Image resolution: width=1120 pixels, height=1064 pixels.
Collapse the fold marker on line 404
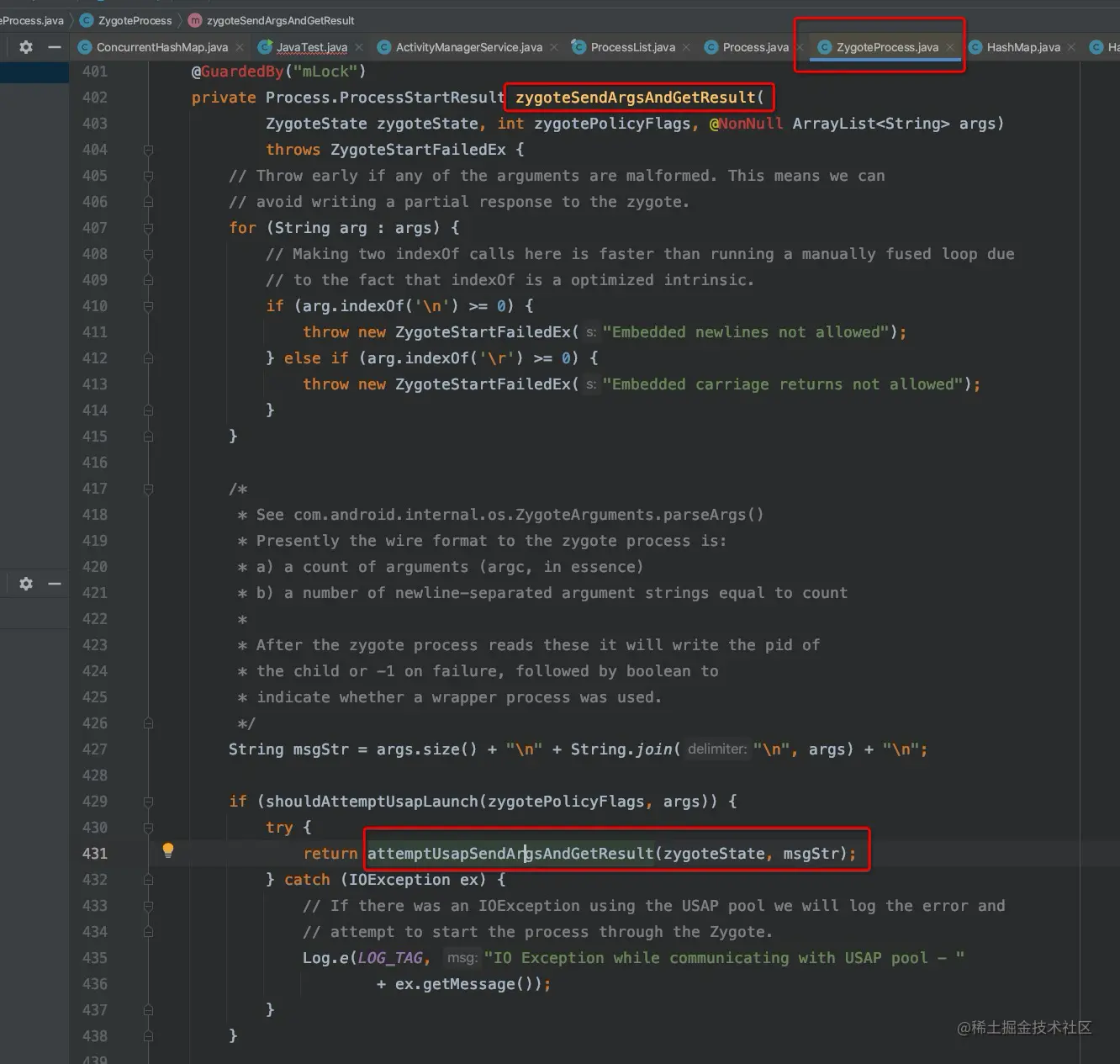(148, 150)
